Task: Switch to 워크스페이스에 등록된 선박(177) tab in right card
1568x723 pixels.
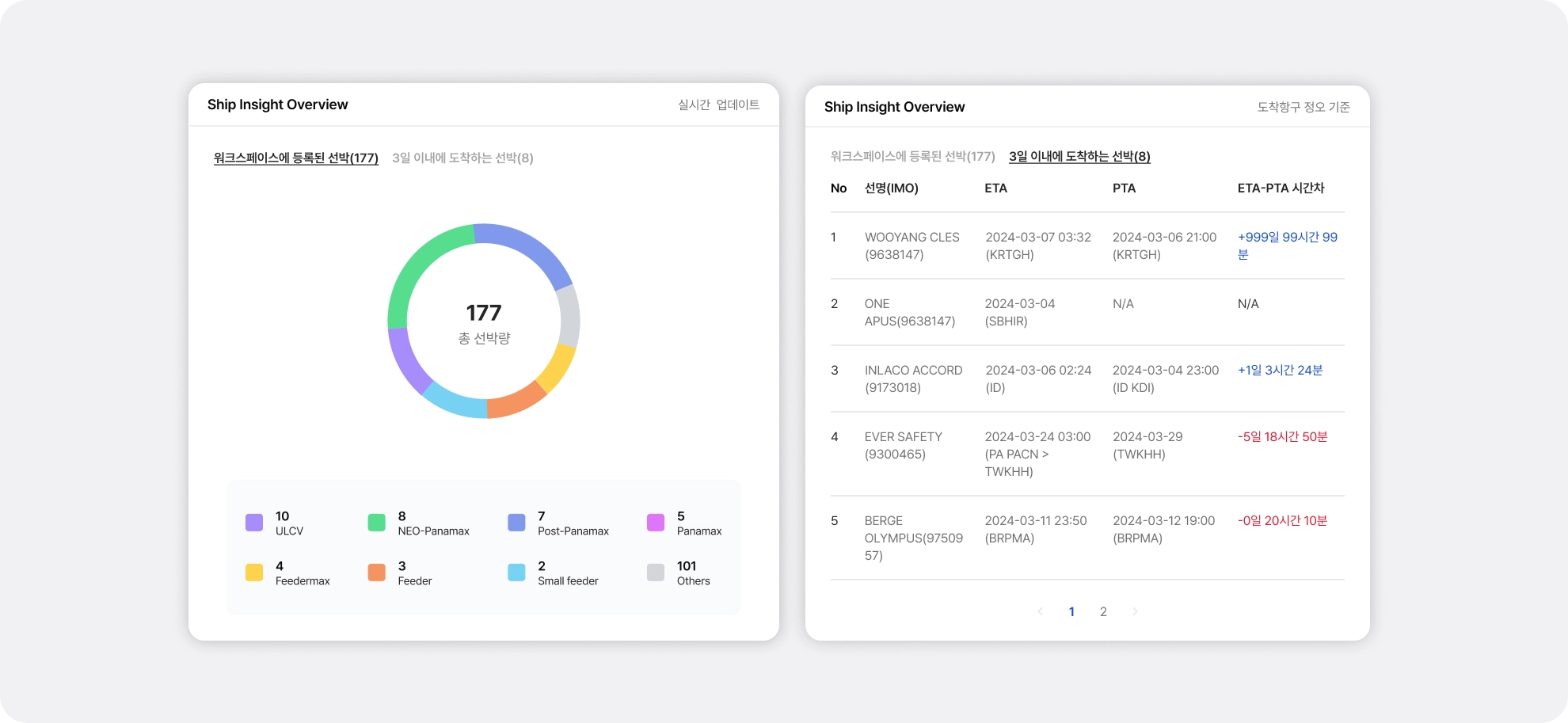Action: tap(912, 156)
